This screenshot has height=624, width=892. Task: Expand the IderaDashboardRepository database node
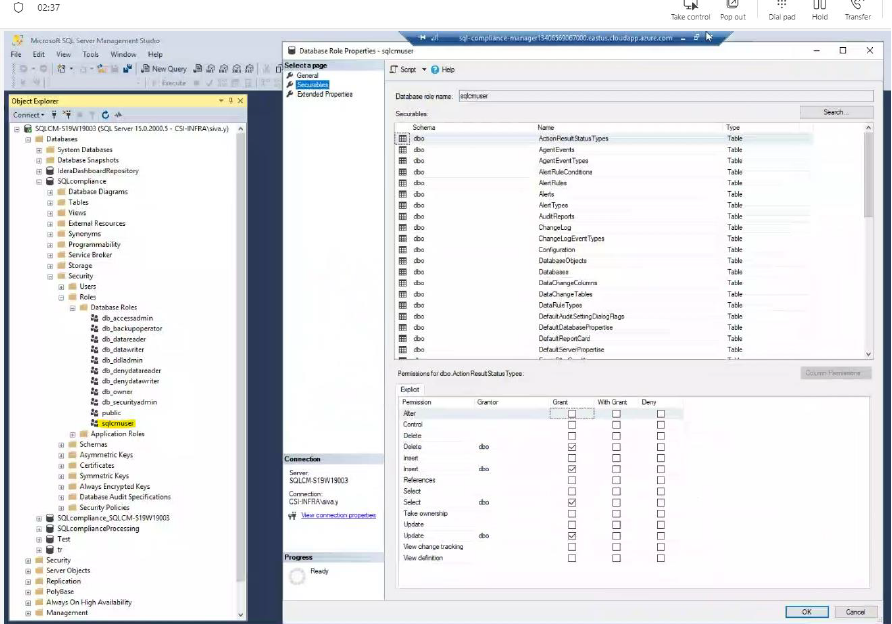39,171
